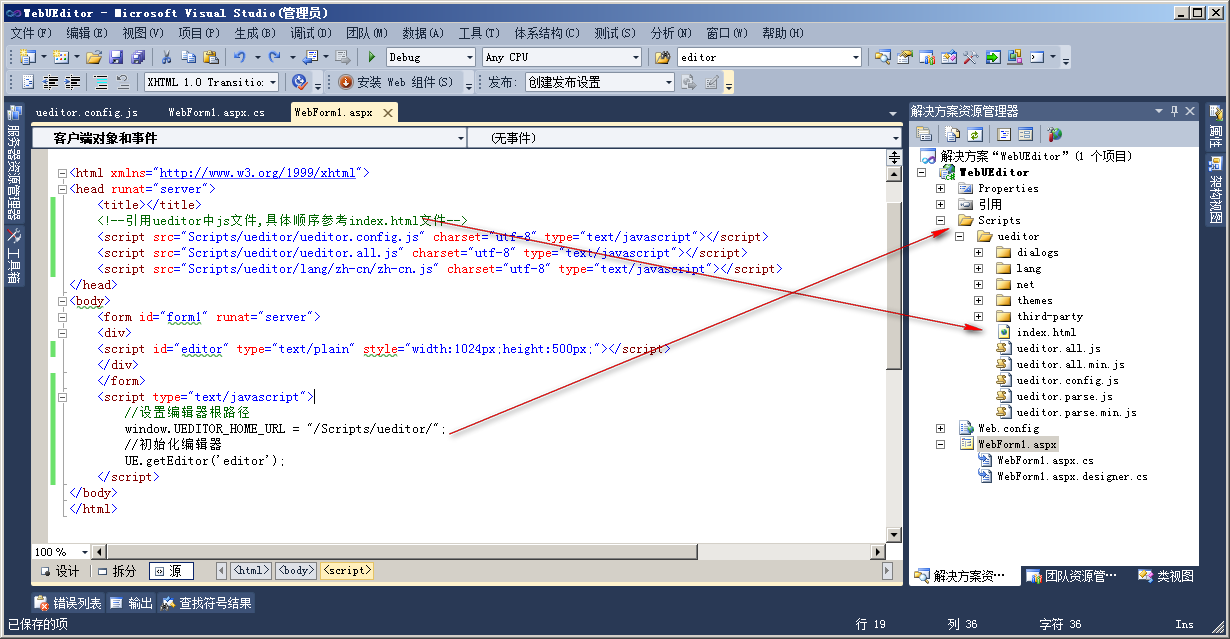Click the 安装 Web 组件(S) button
Viewport: 1230px width, 639px height.
coord(396,82)
